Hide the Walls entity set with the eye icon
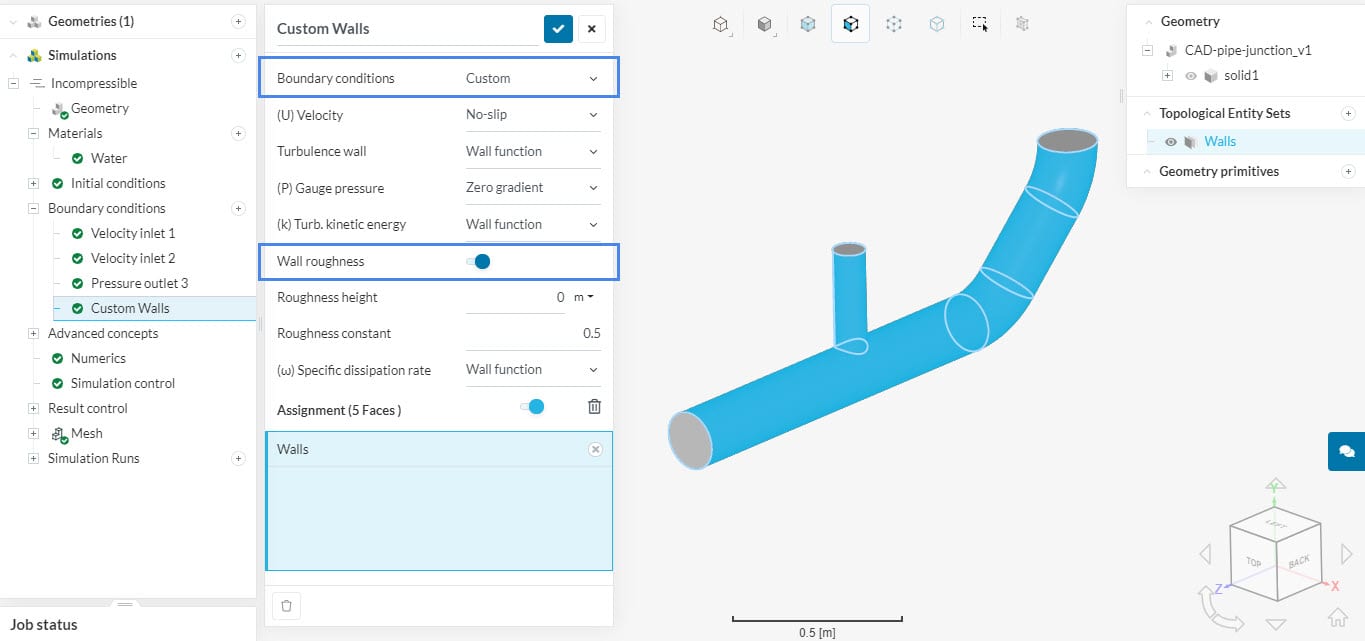This screenshot has height=641, width=1365. tap(1171, 142)
